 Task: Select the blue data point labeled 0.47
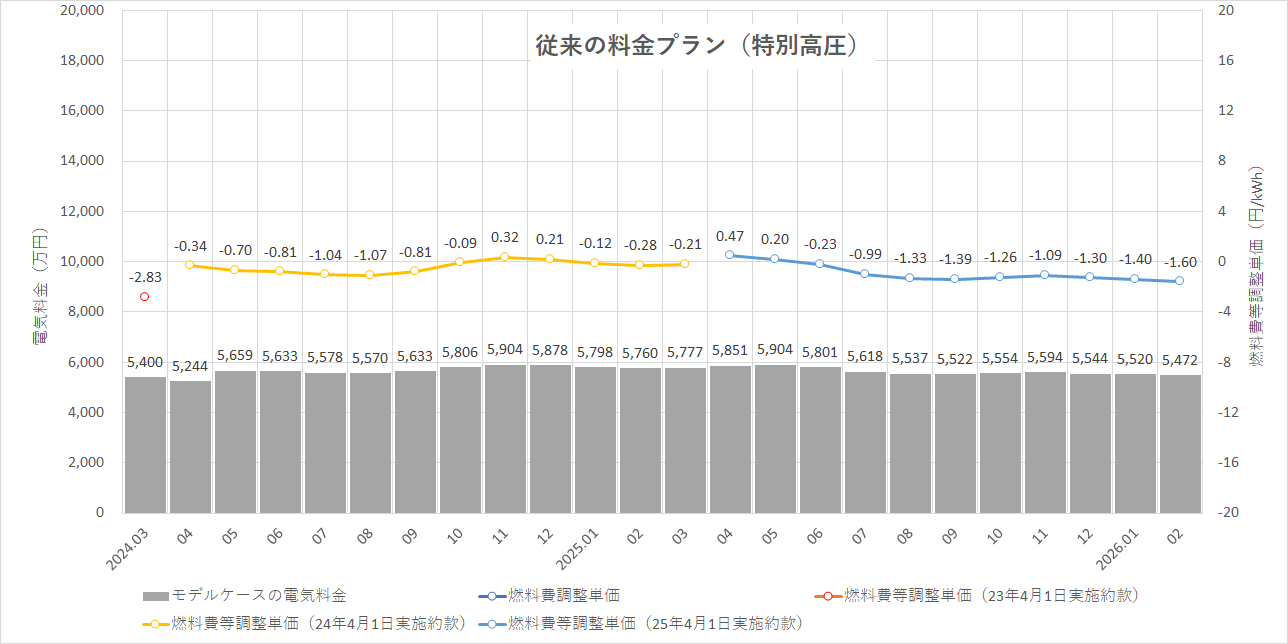(x=727, y=254)
